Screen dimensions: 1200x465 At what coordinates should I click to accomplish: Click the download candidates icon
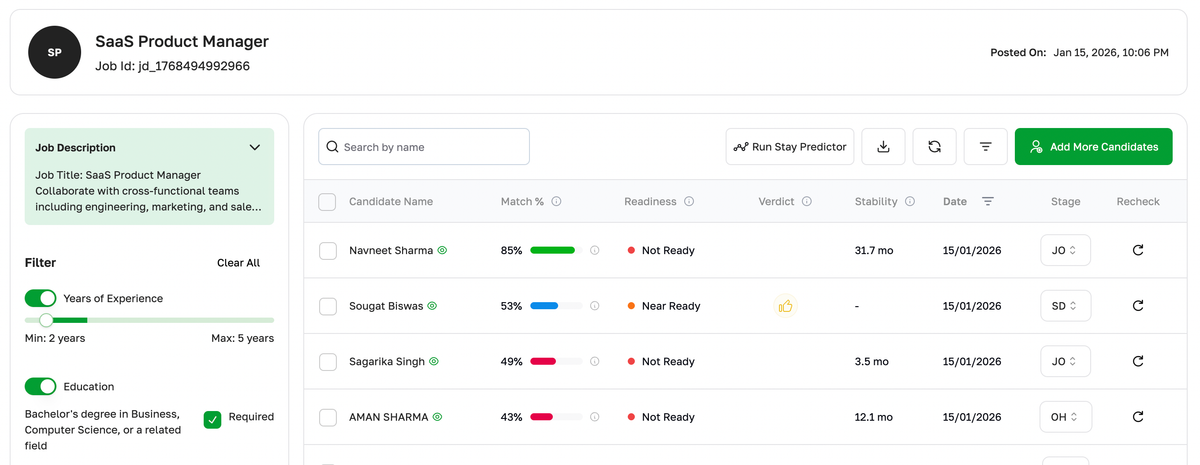(883, 147)
